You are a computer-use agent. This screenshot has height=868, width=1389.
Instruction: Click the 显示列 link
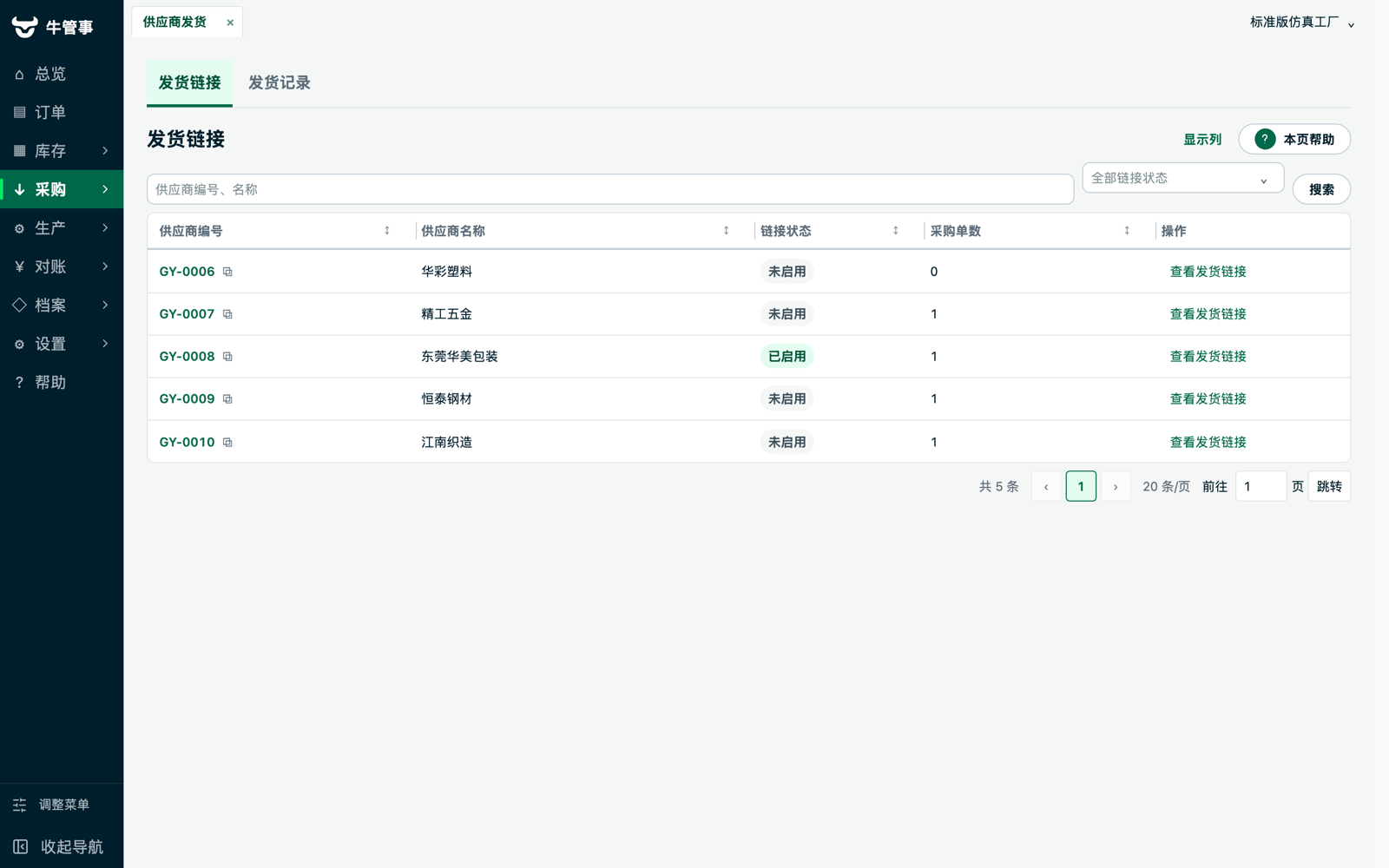(1202, 139)
